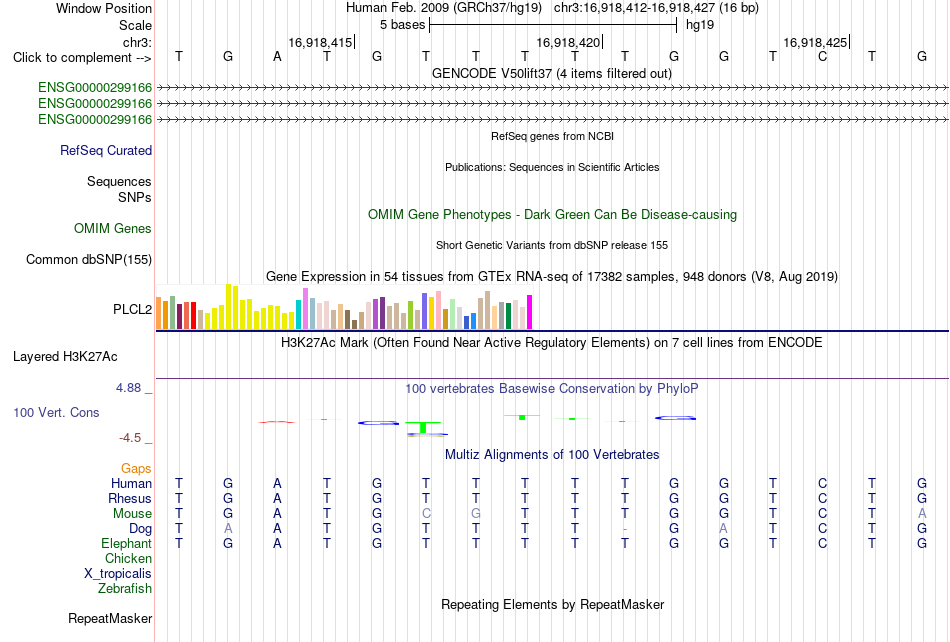Image resolution: width=950 pixels, height=642 pixels.
Task: Select the Zebrafish alignment row label
Action: coord(125,588)
